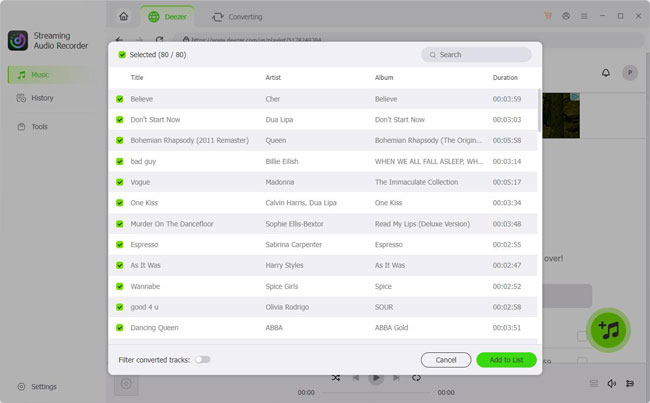Click the Artist column header
Viewport: 650px width, 403px height.
click(273, 78)
